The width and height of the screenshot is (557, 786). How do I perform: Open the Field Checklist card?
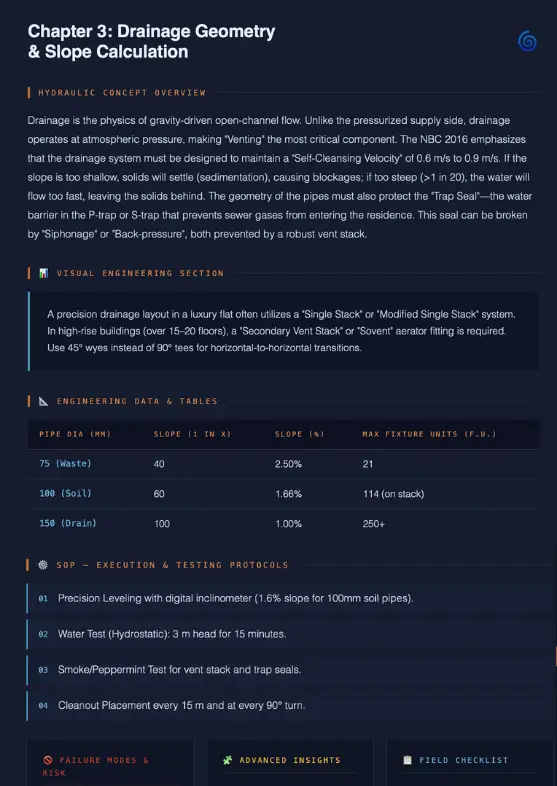point(470,763)
